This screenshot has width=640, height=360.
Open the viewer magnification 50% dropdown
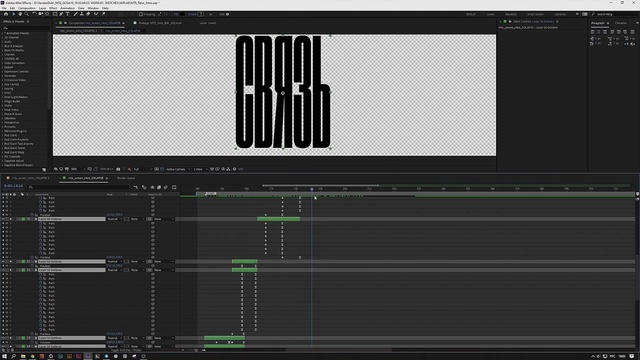click(x=77, y=169)
